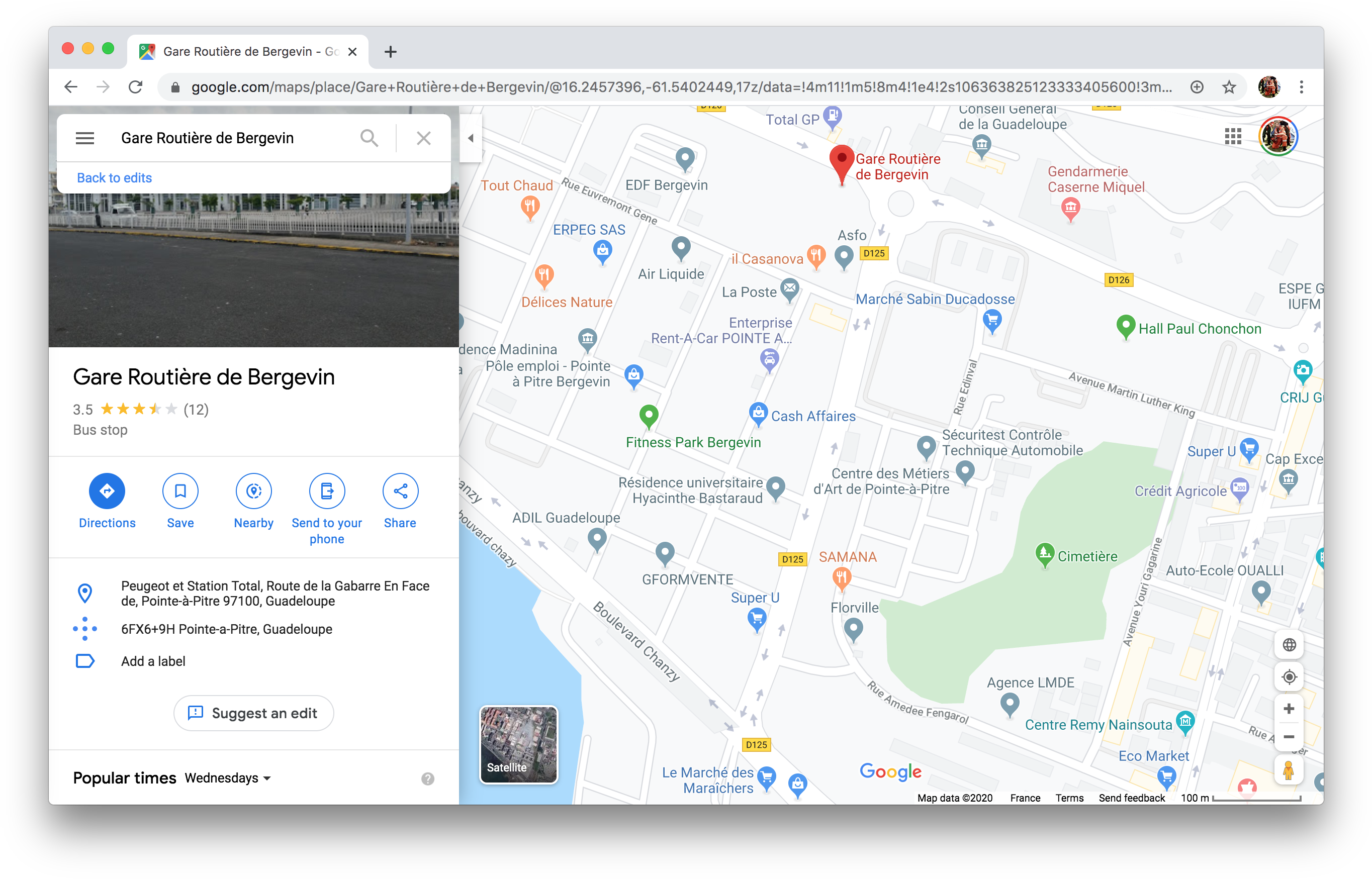
Task: Select the Street View pegman
Action: [1288, 770]
